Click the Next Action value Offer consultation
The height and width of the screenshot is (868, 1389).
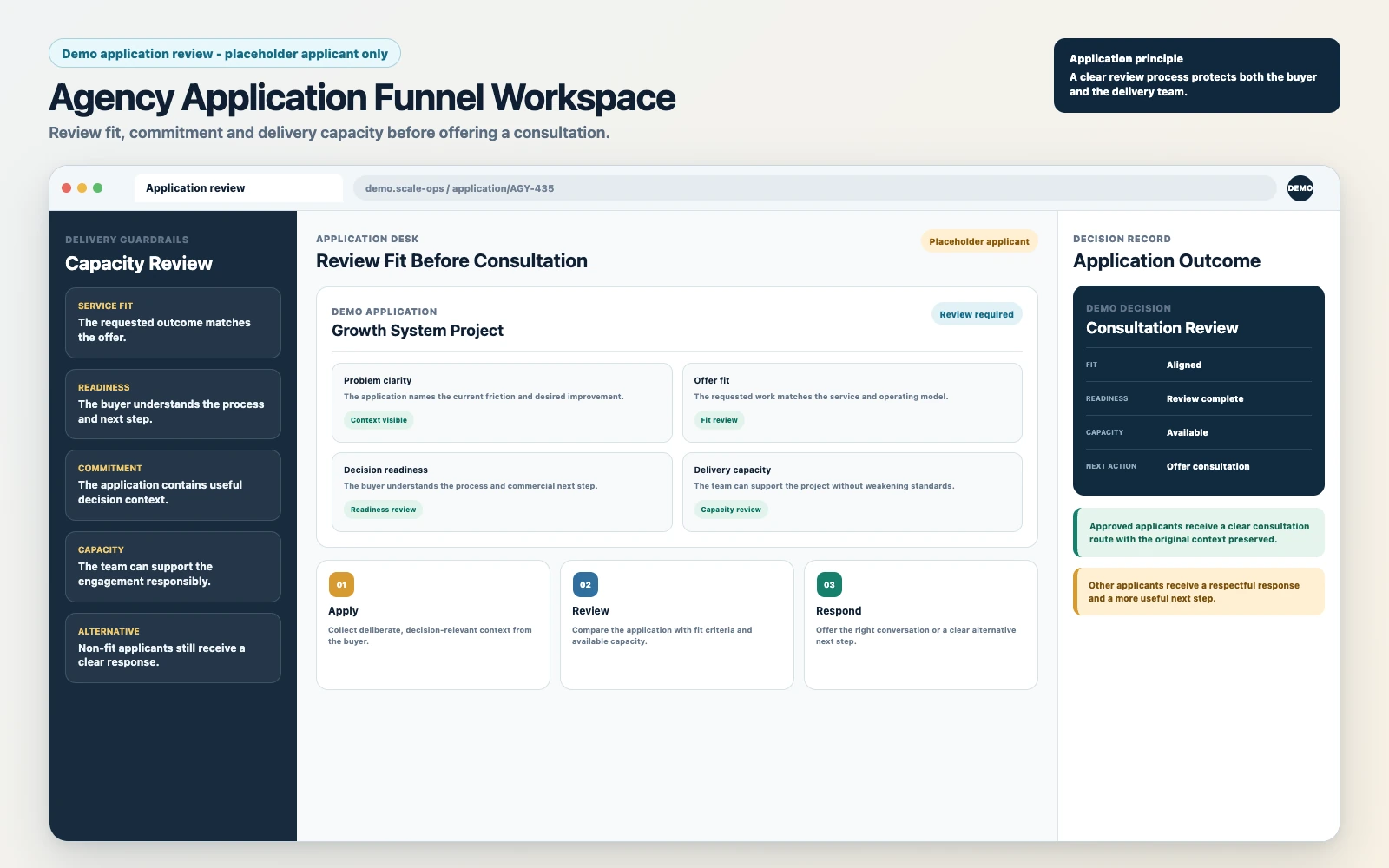click(x=1208, y=467)
